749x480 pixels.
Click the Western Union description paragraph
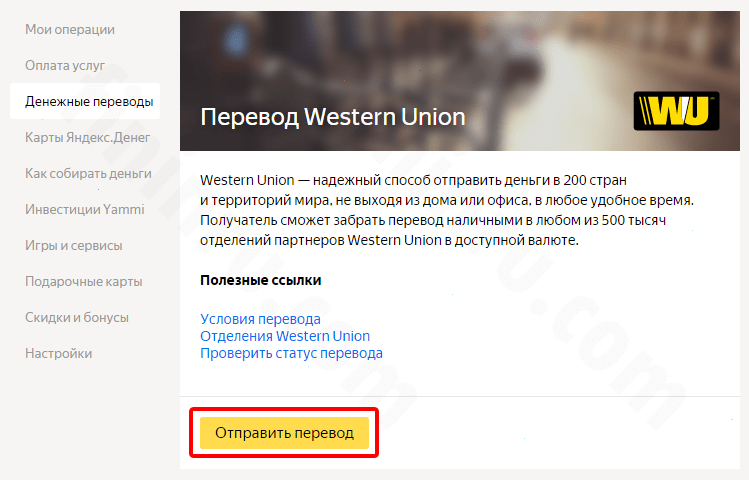click(x=447, y=210)
